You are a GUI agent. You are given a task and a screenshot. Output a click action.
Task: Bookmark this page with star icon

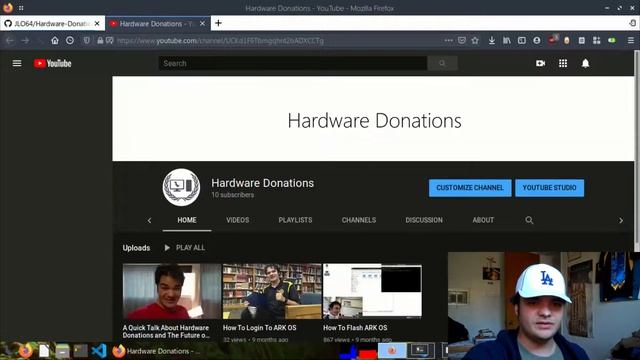click(475, 40)
